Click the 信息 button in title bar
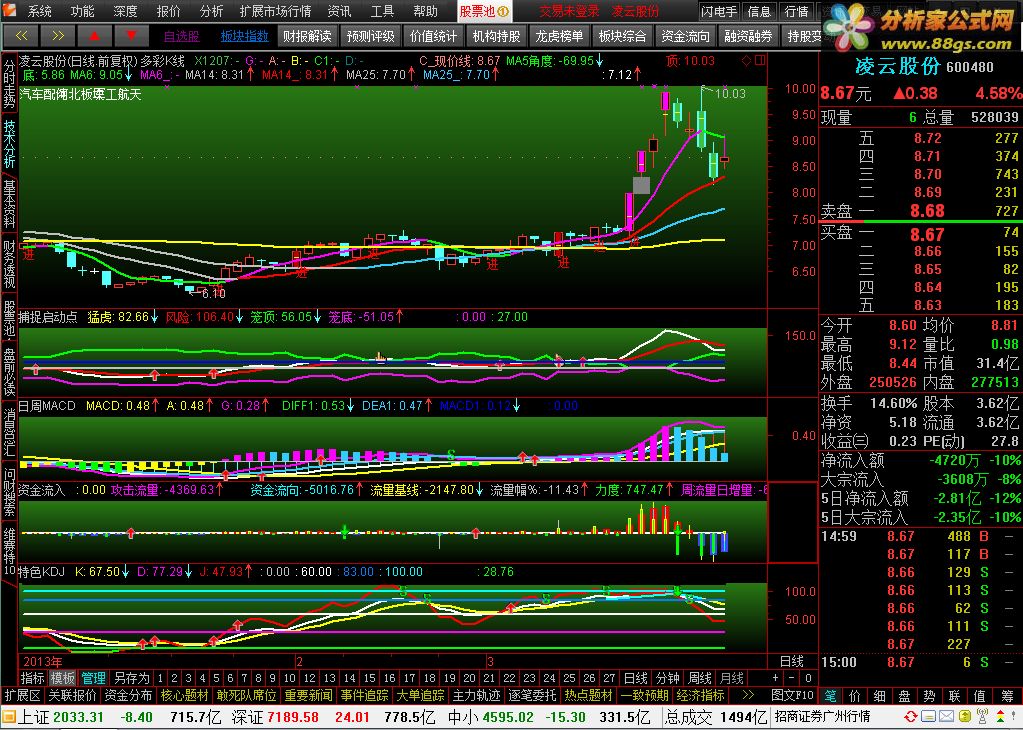The width and height of the screenshot is (1023, 730). click(x=759, y=11)
